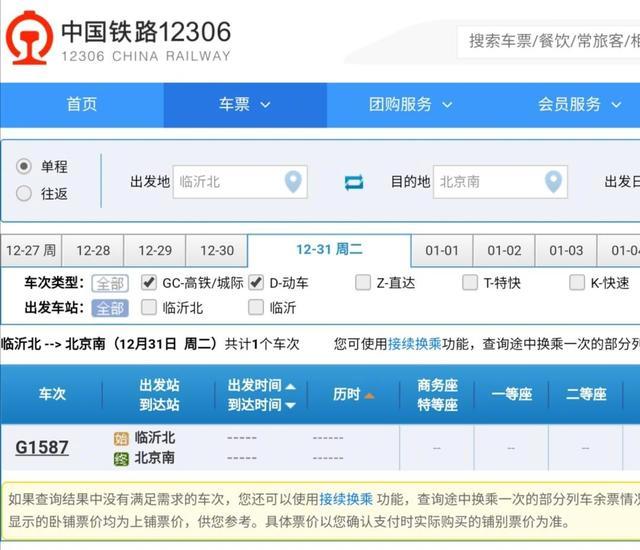Viewport: 640px width, 550px height.
Task: Expand the 会员服务 menu chevron
Action: pyautogui.click(x=616, y=105)
